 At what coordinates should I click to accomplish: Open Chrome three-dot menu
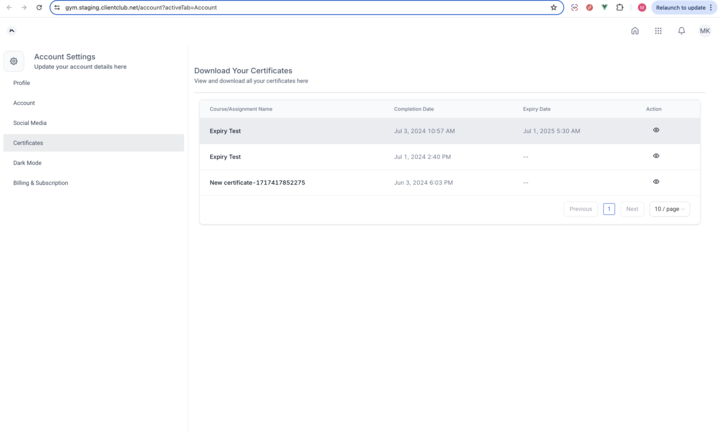711,7
